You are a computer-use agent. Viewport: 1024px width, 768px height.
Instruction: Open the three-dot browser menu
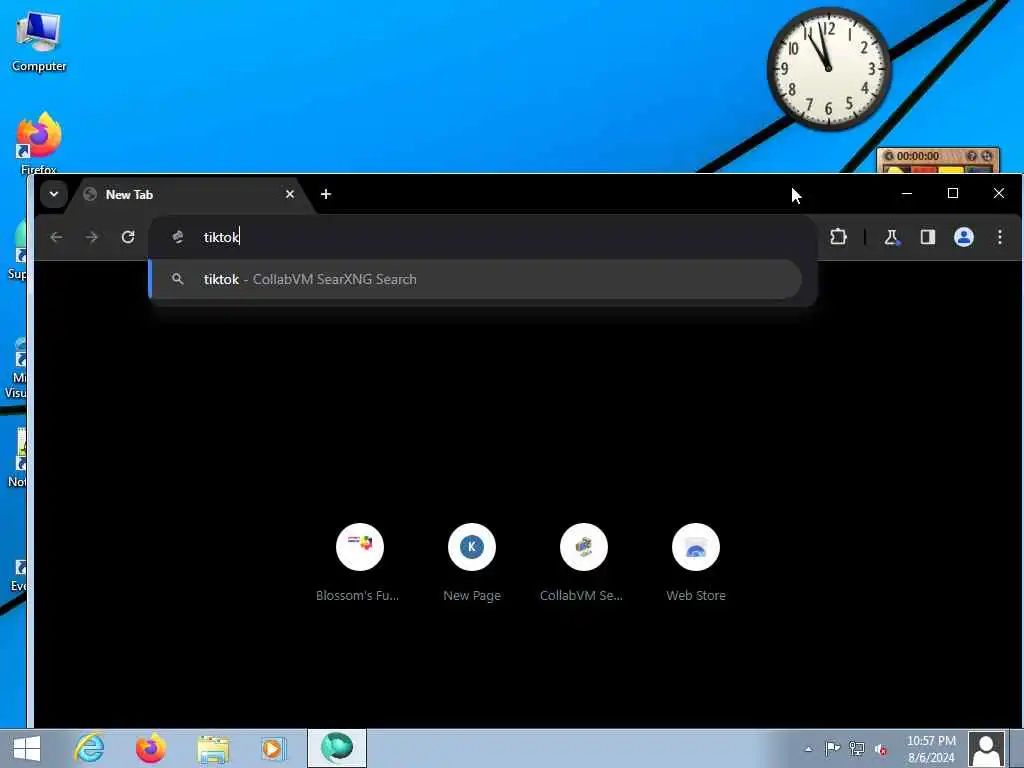point(1000,237)
